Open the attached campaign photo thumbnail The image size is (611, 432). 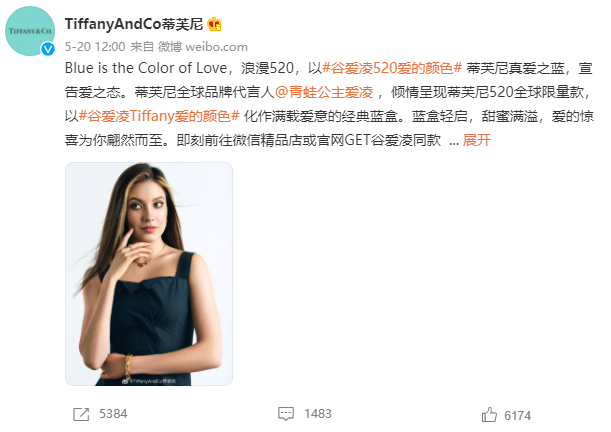click(149, 274)
